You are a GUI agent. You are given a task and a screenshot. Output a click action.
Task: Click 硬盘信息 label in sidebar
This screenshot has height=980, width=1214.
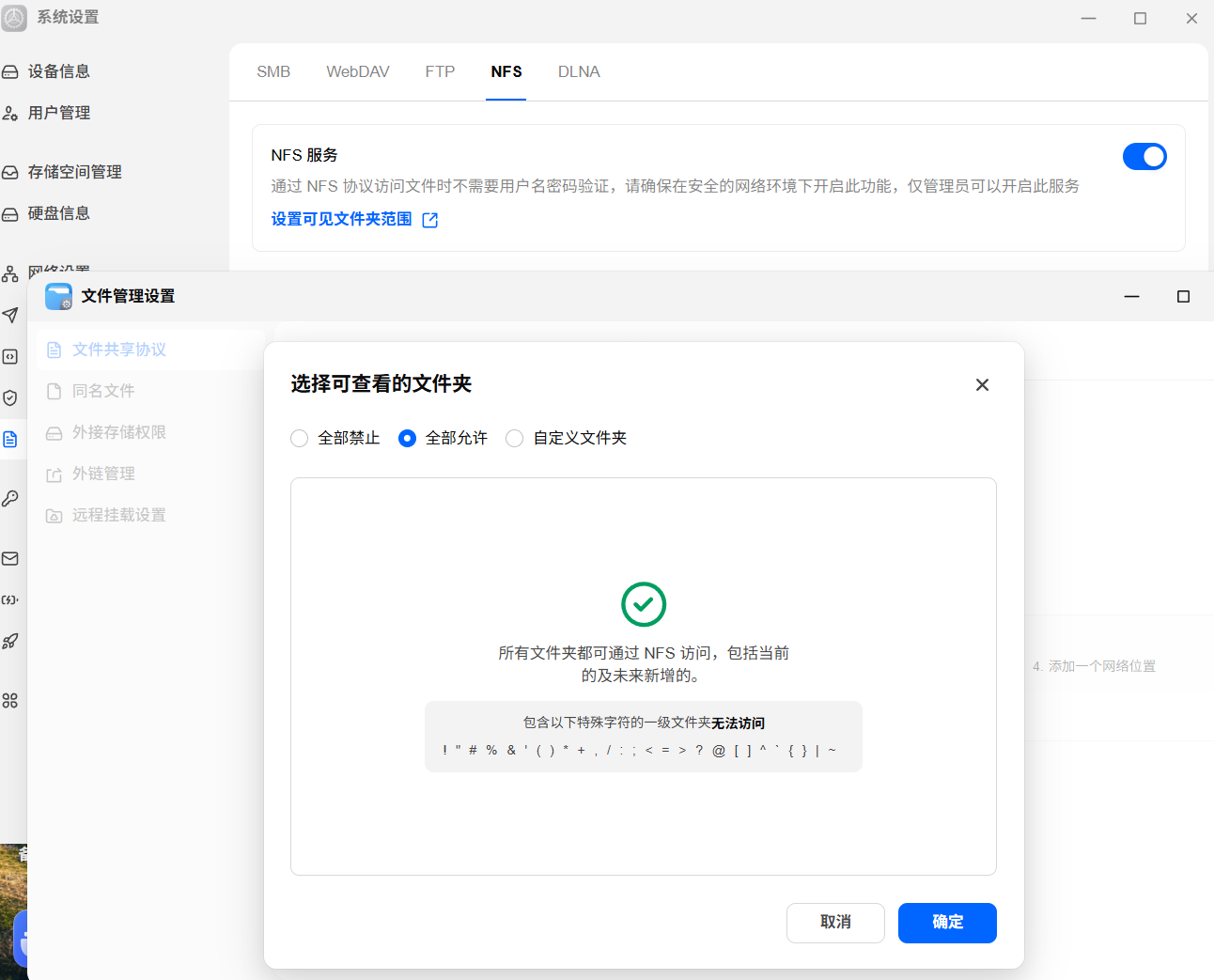click(x=59, y=213)
